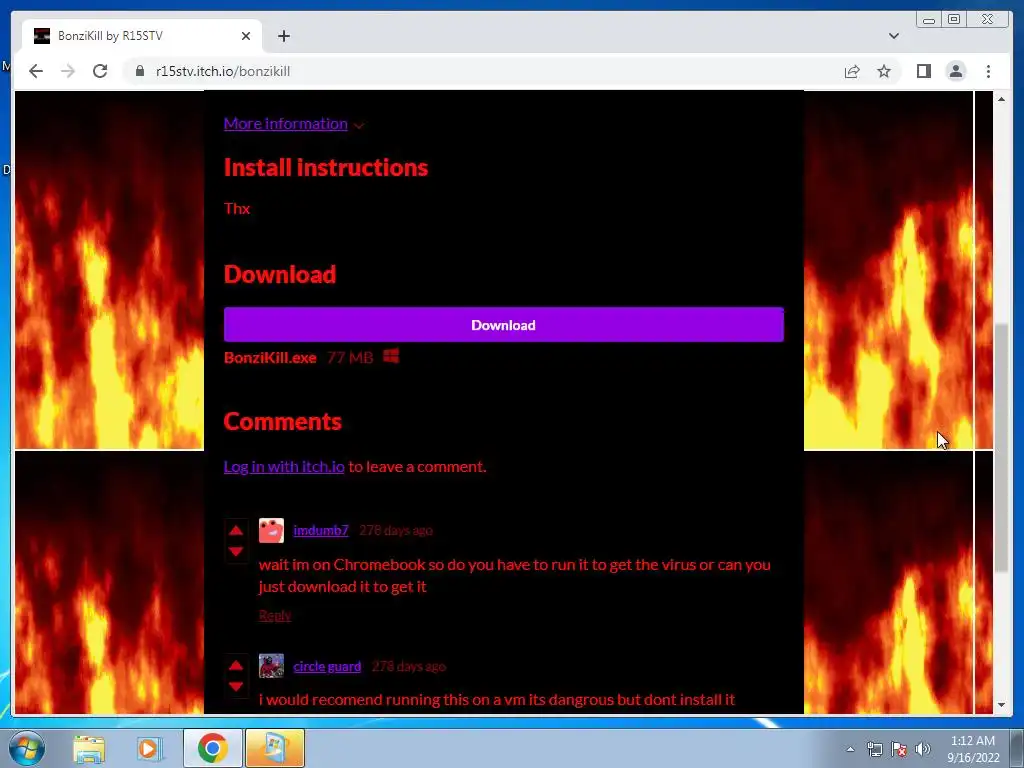Screen dimensions: 1024x768
Task: Open the highlighted Windows taskbar app
Action: pos(274,748)
